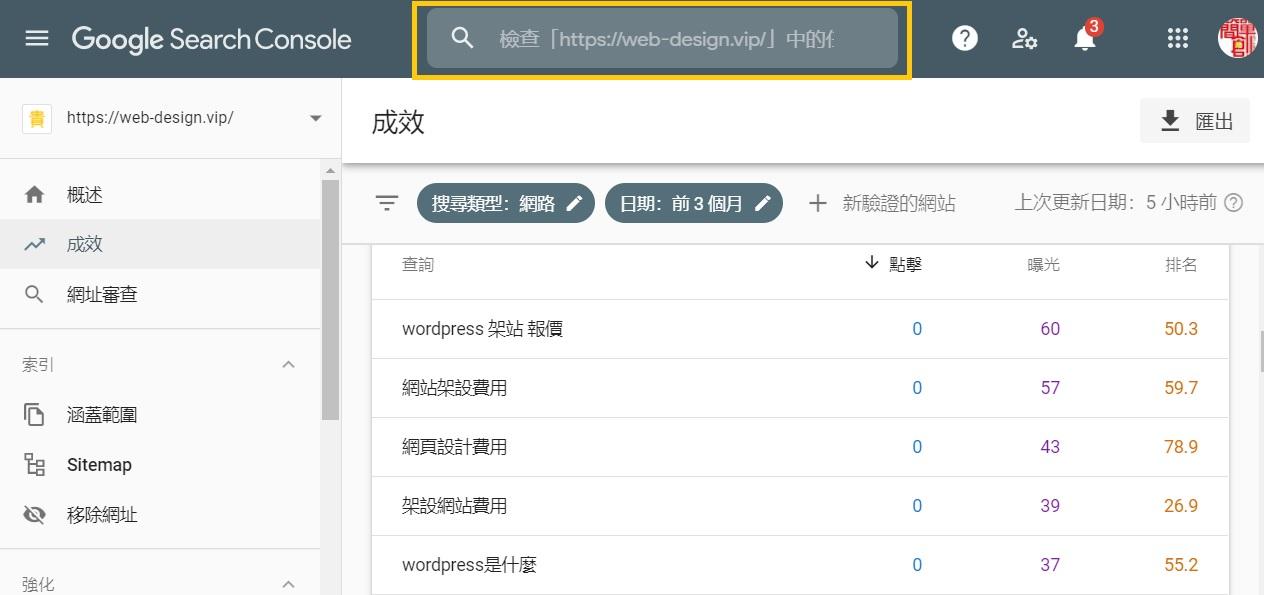This screenshot has height=595, width=1264.
Task: Go to 概述 overview page
Action: pos(160,194)
